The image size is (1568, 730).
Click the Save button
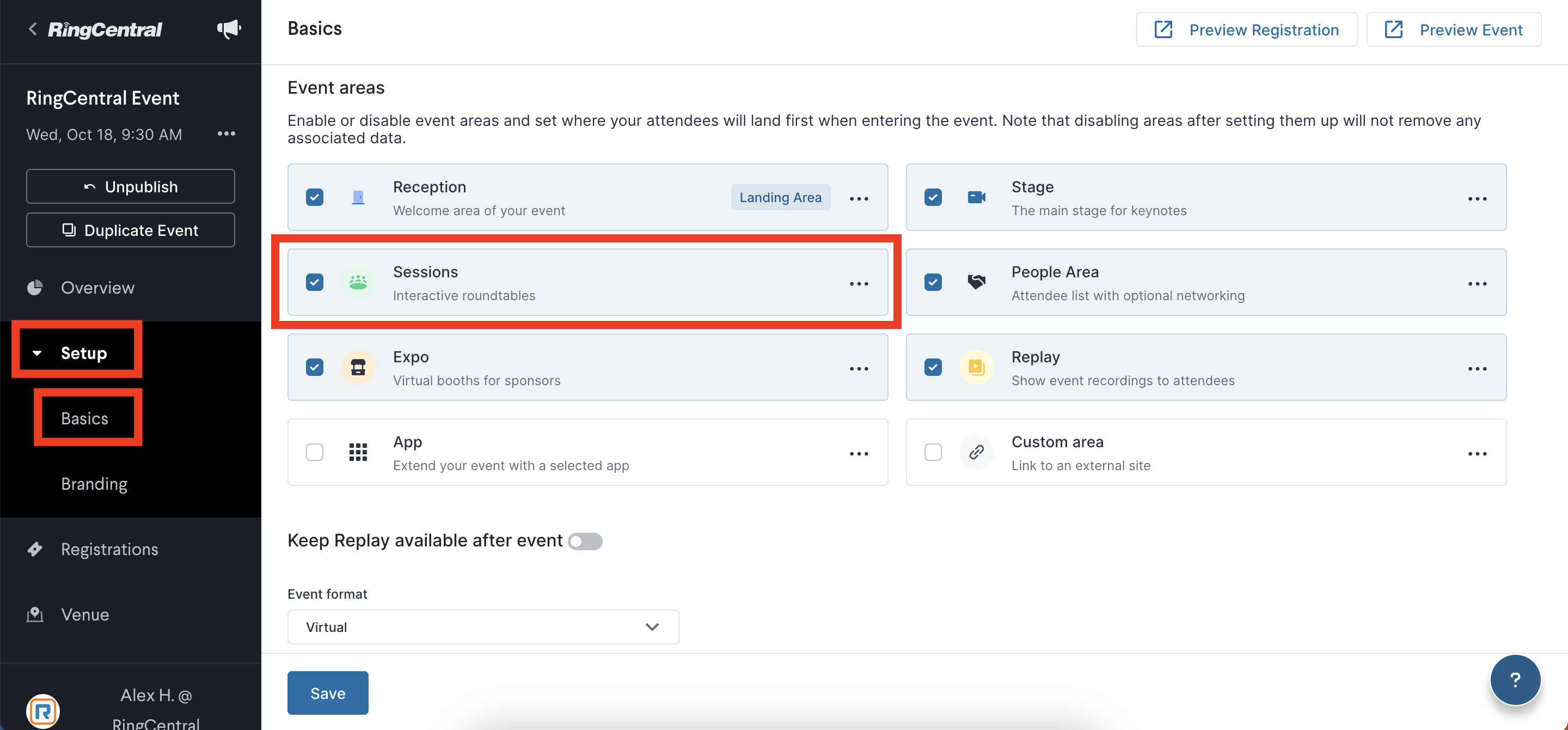[x=328, y=693]
